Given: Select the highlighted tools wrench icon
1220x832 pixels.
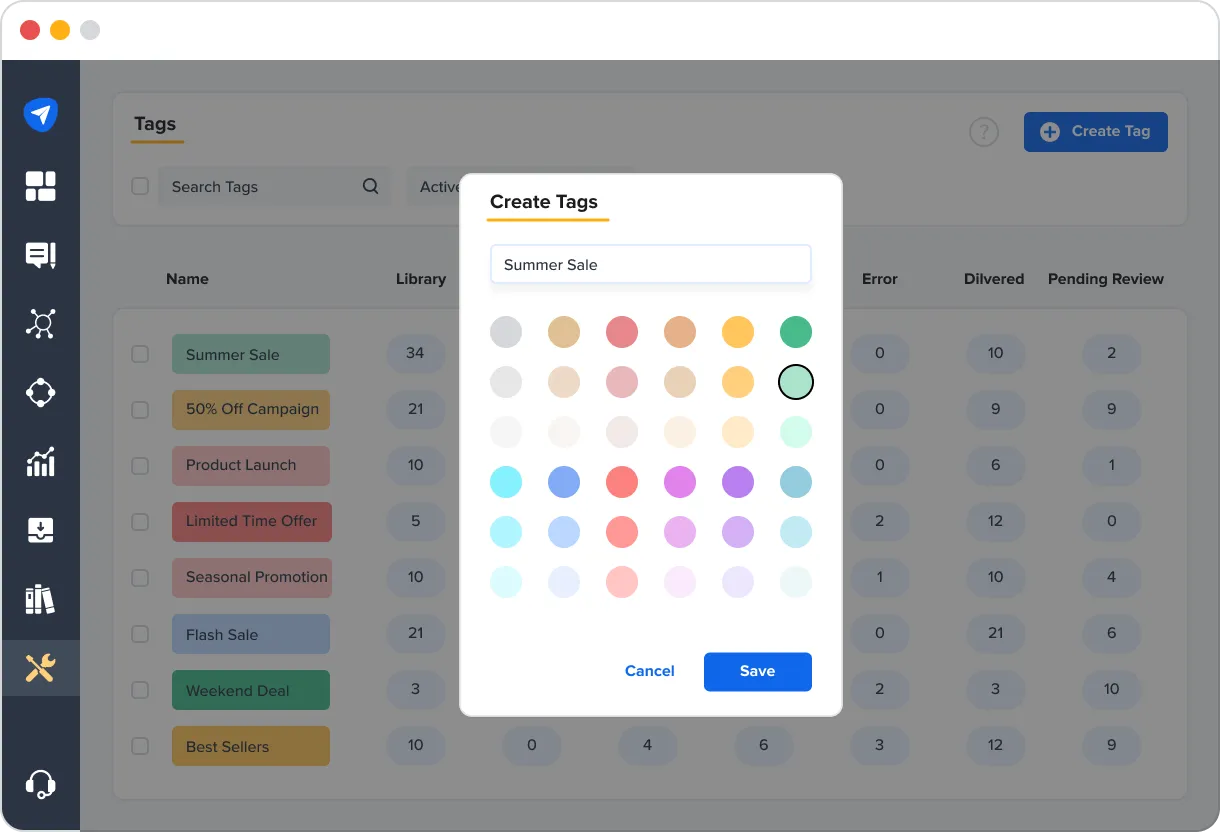Looking at the screenshot, I should click(40, 668).
